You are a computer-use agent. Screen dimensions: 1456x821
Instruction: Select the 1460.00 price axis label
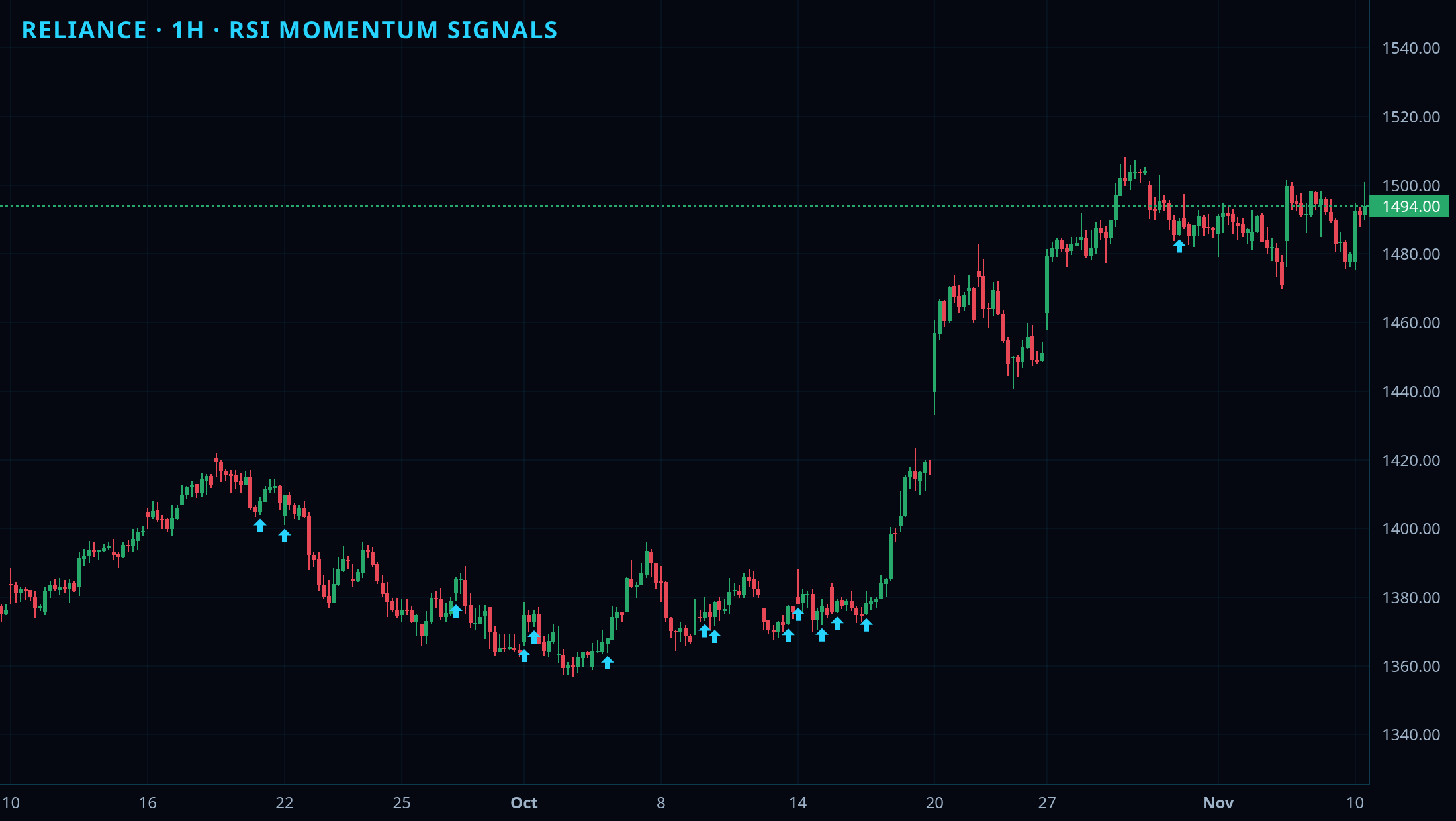pyautogui.click(x=1411, y=323)
